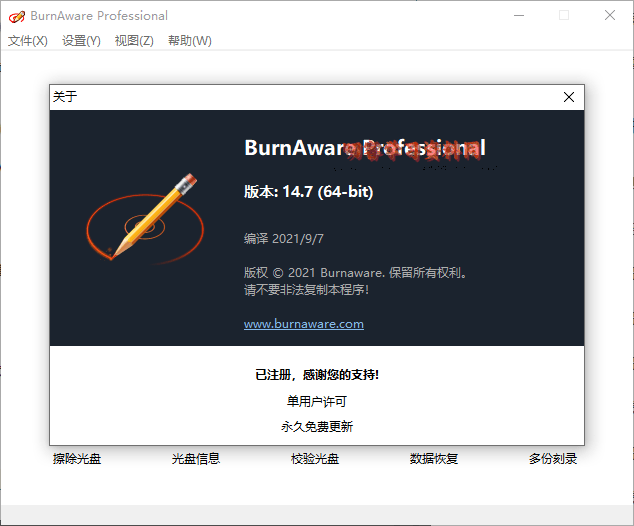634x526 pixels.
Task: Open the 光盘信息 tool
Action: 196,459
